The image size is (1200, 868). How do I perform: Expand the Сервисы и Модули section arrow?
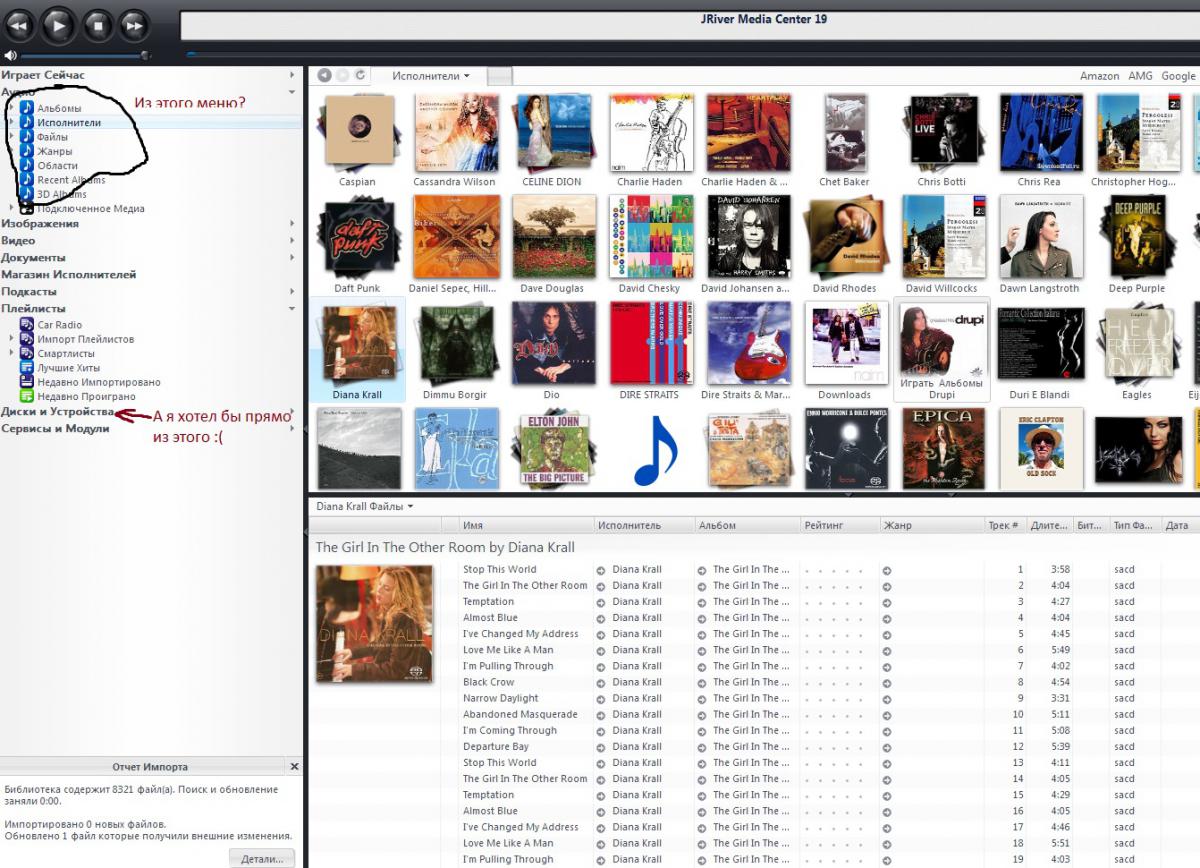(x=293, y=429)
